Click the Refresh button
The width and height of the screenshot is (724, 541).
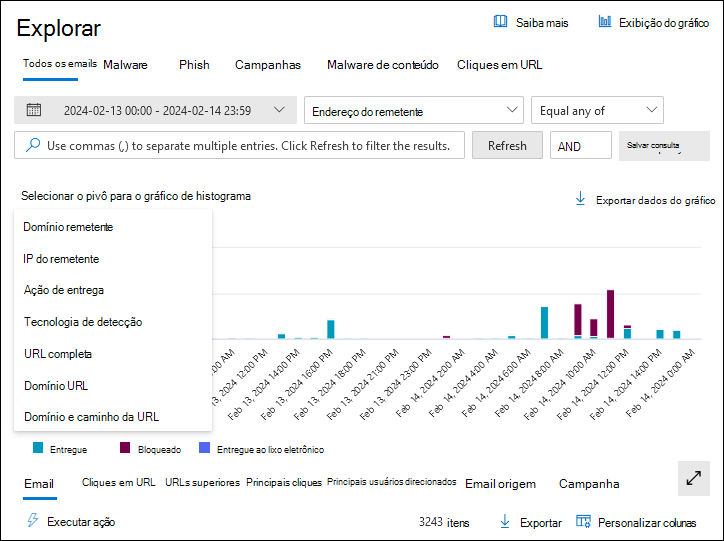click(507, 145)
